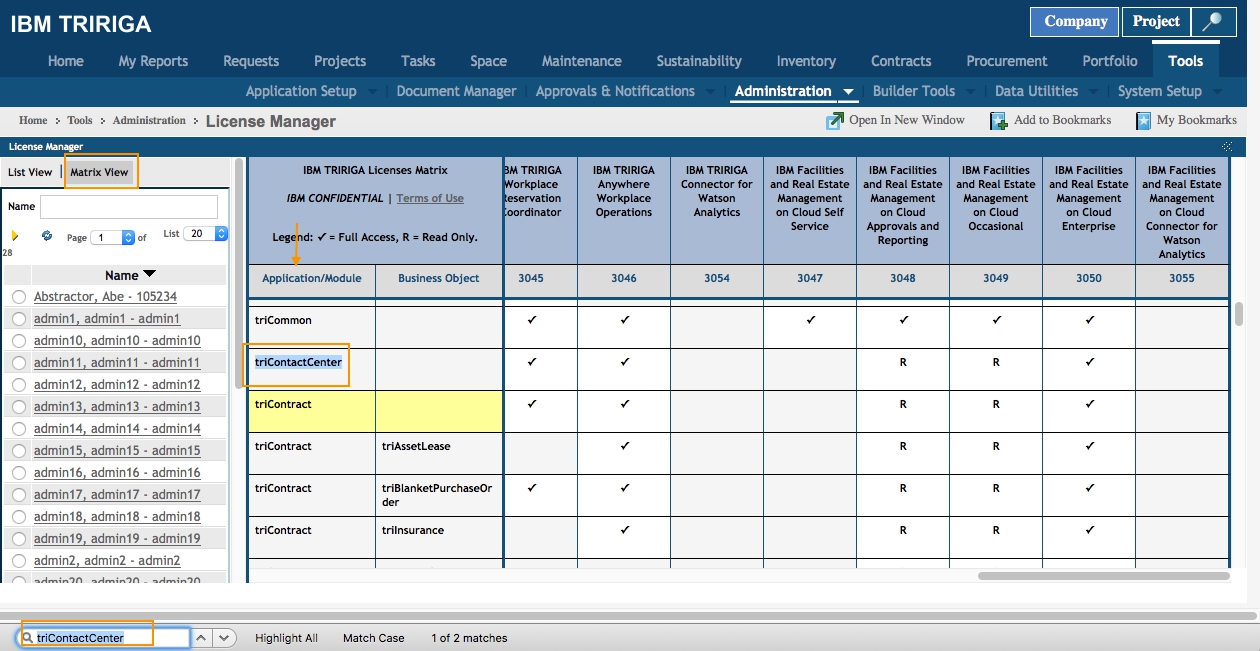Expand the Data Utilities menu arrow
The image size is (1260, 651).
click(x=1094, y=92)
